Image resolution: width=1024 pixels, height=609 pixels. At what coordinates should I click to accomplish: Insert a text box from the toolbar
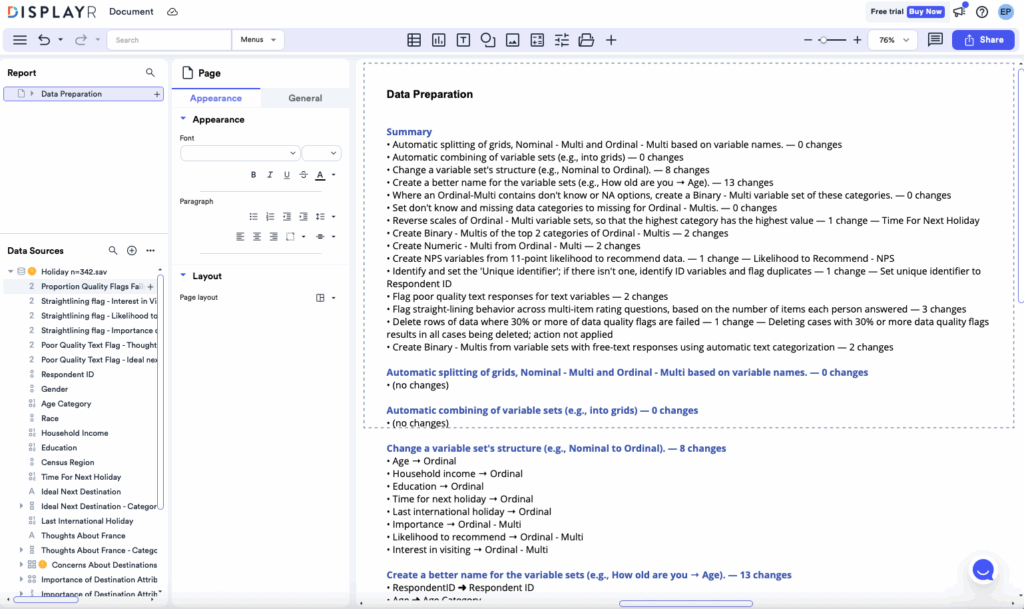(x=463, y=40)
